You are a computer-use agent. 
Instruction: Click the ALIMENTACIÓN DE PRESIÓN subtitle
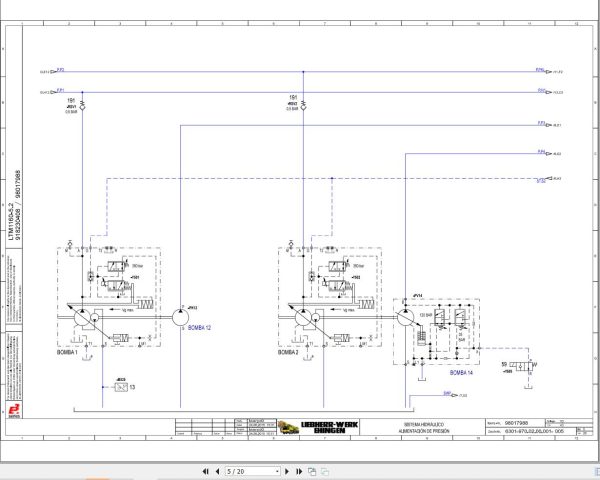coord(424,431)
